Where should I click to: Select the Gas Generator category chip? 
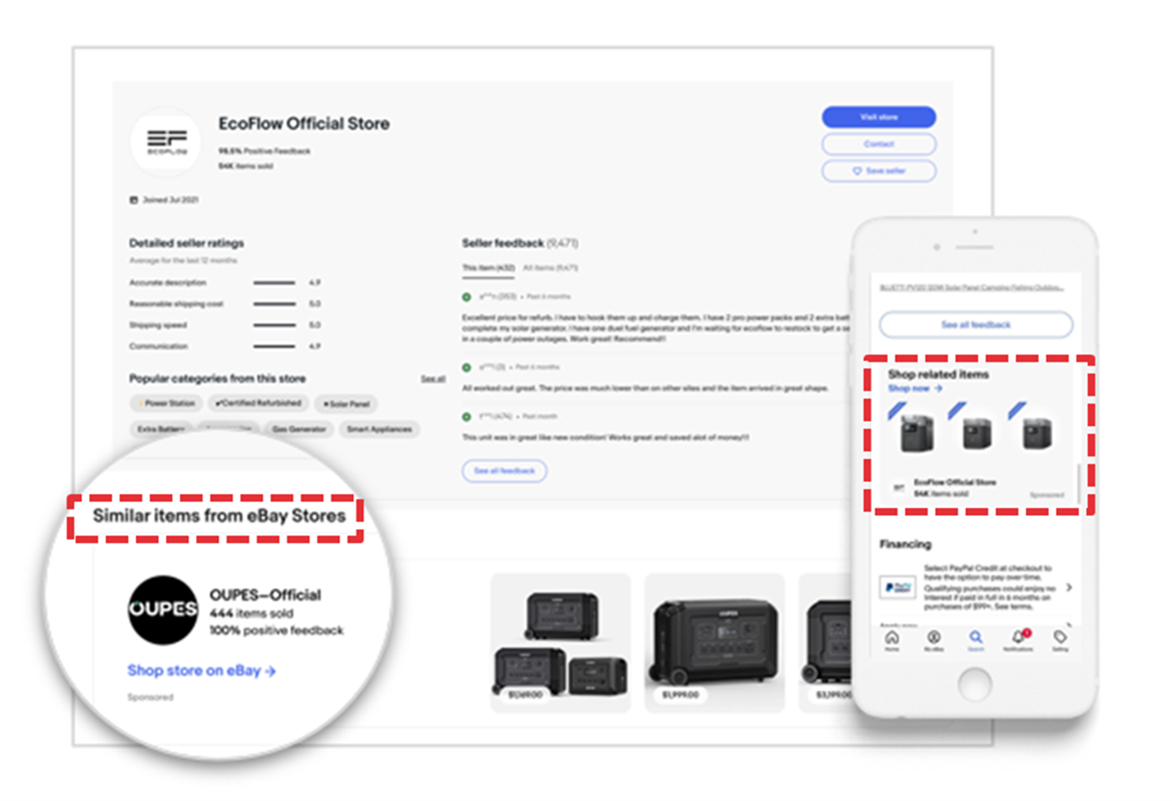pyautogui.click(x=299, y=430)
